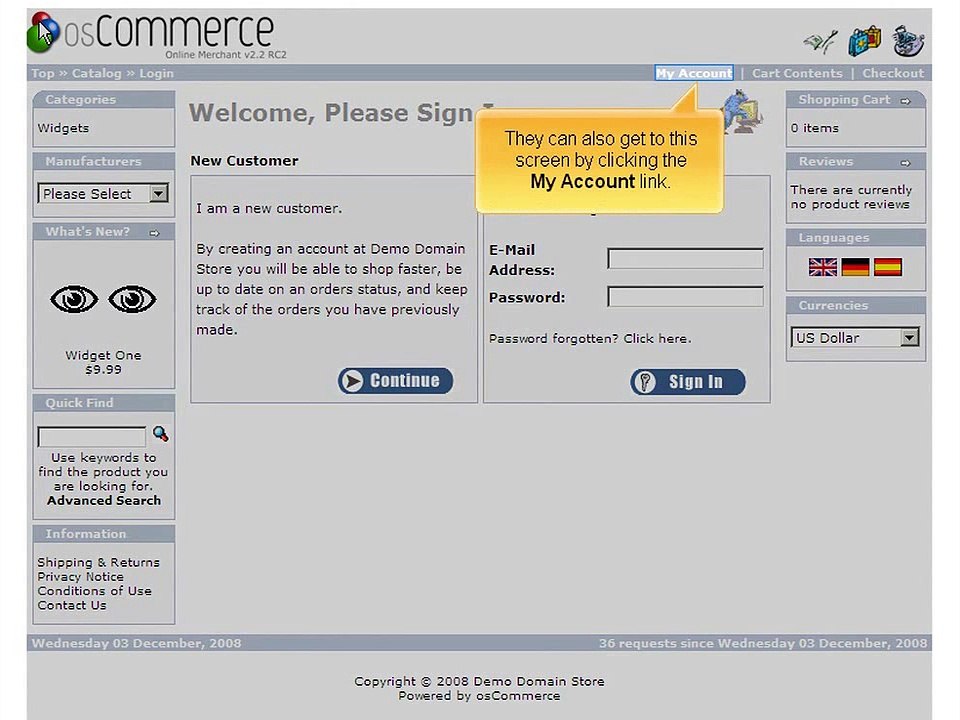
Task: Open the Cart Contents link
Action: 797,73
